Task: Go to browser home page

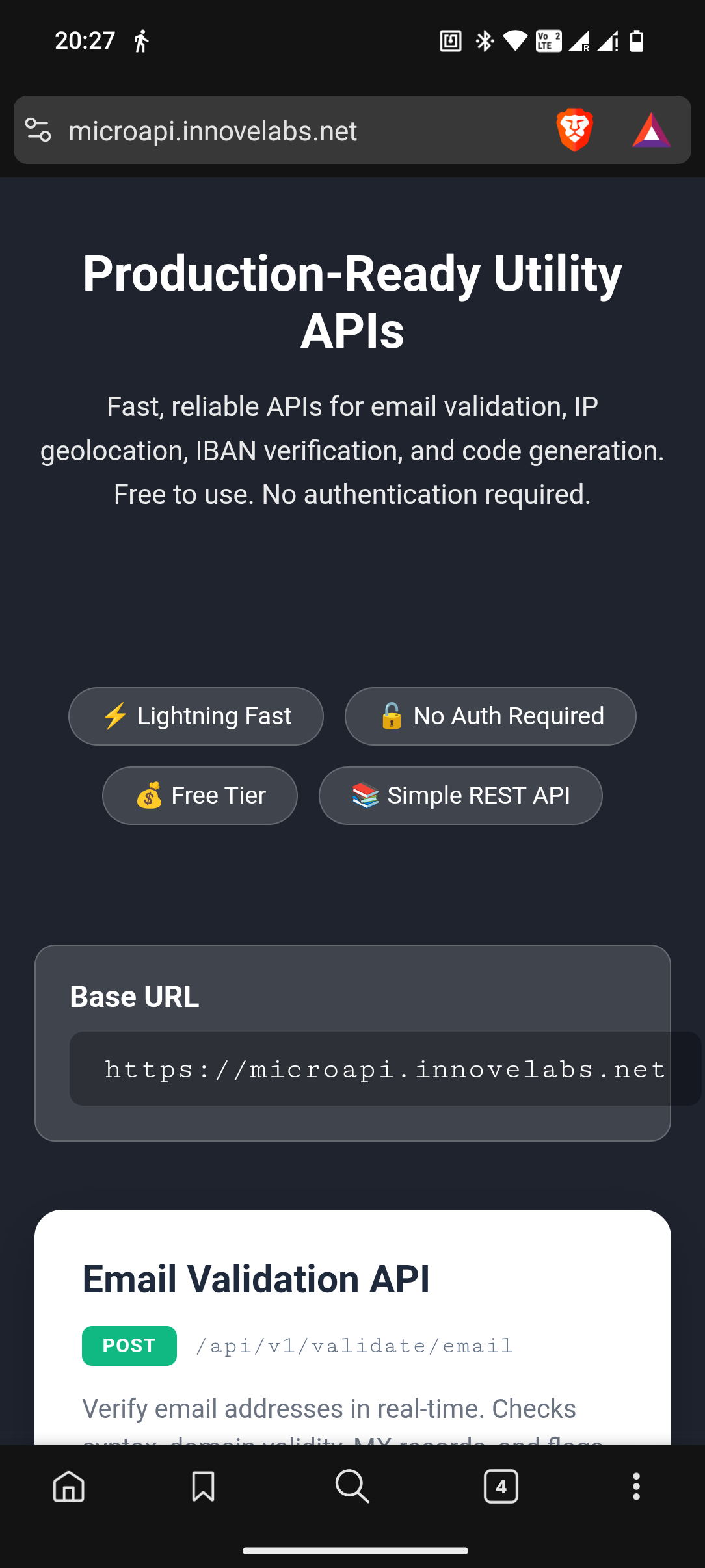Action: pos(69,1486)
